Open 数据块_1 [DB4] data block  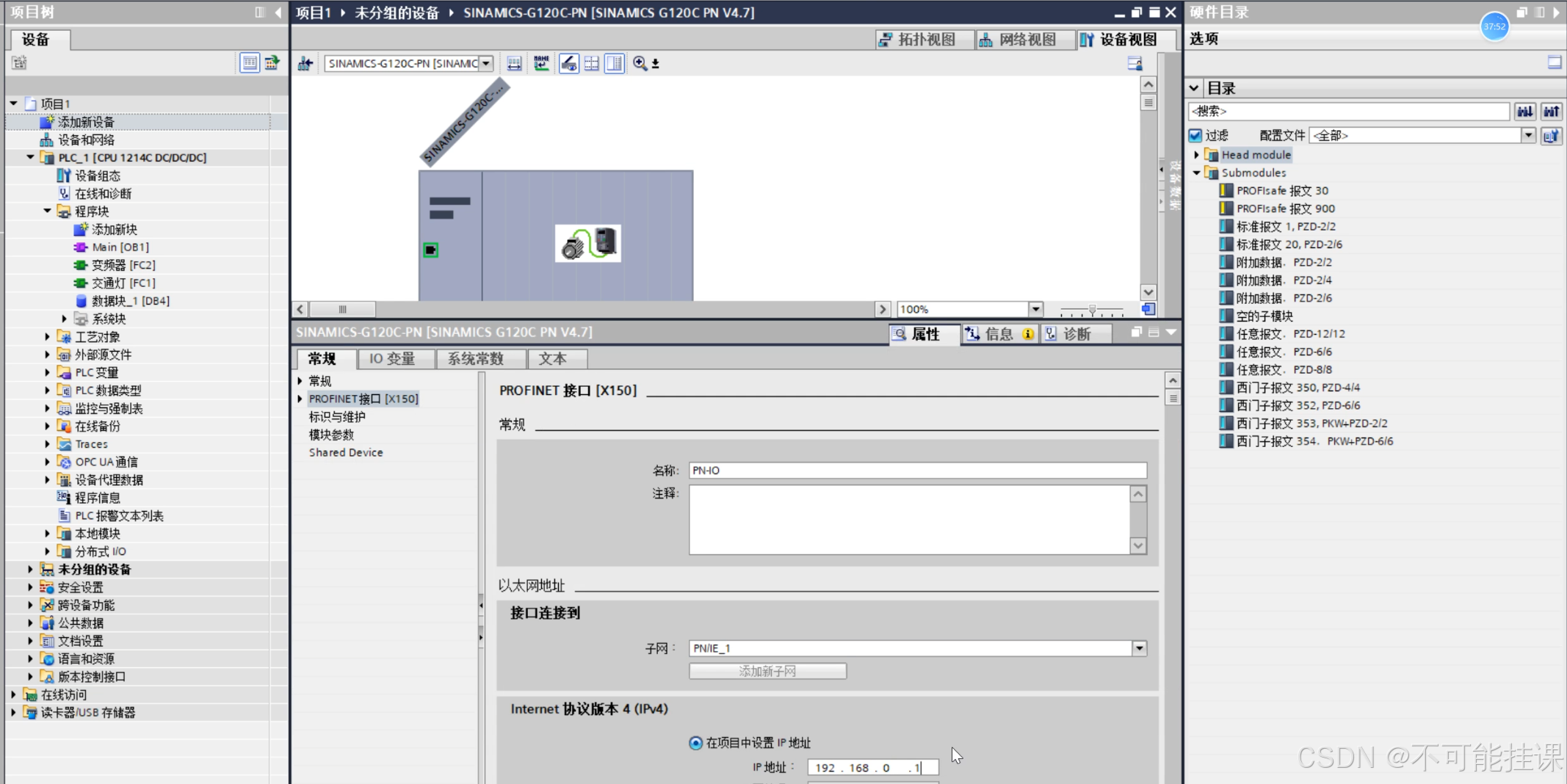pos(131,301)
